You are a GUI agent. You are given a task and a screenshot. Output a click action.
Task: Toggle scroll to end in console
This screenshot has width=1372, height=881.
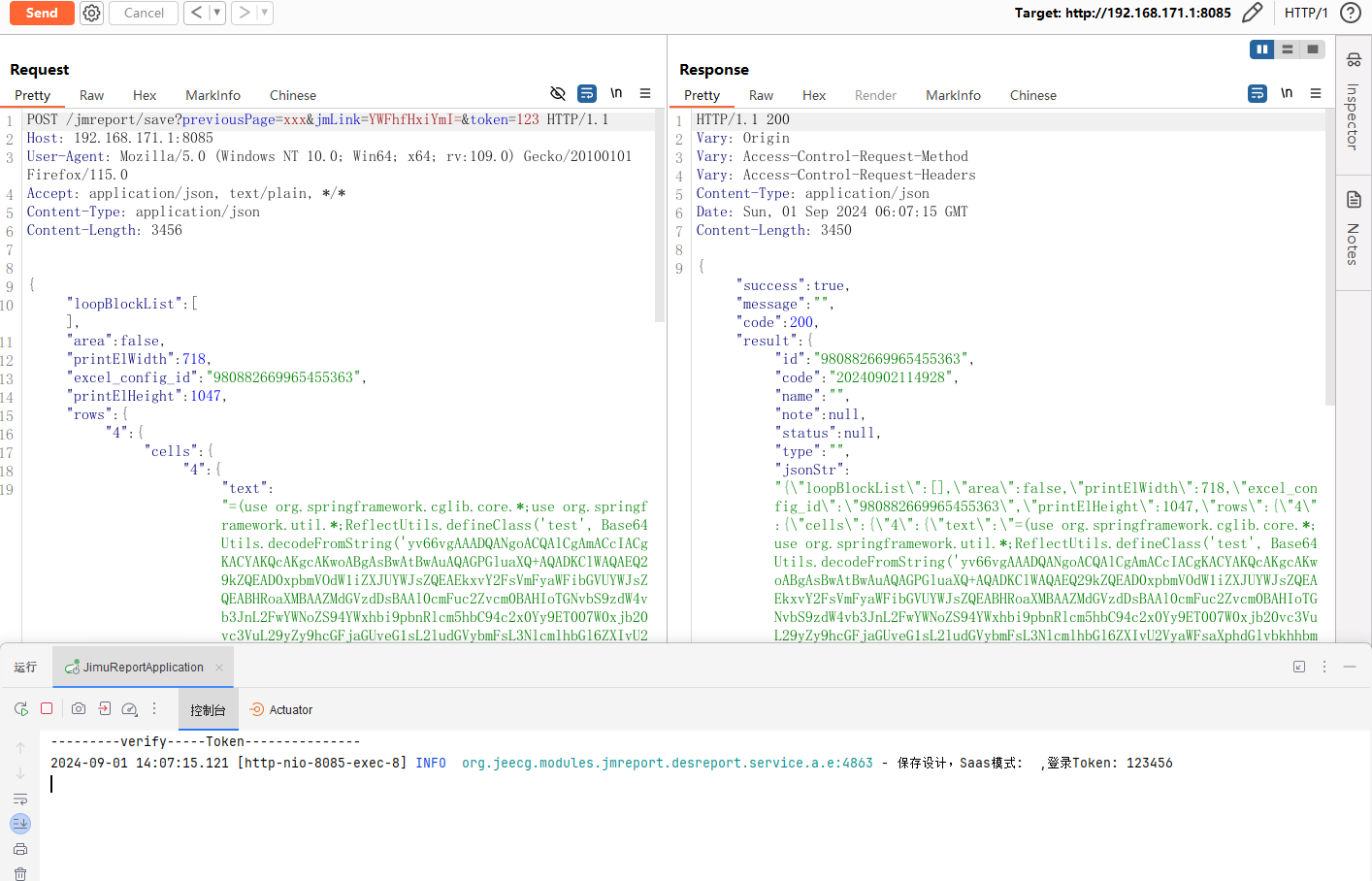tap(20, 824)
